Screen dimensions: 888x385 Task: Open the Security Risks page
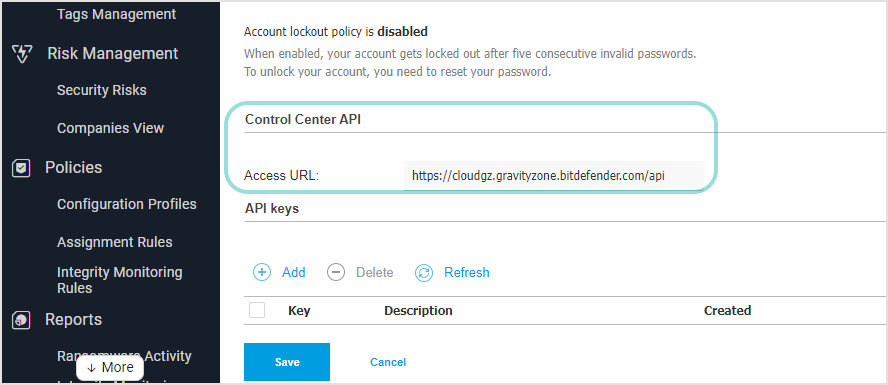101,90
